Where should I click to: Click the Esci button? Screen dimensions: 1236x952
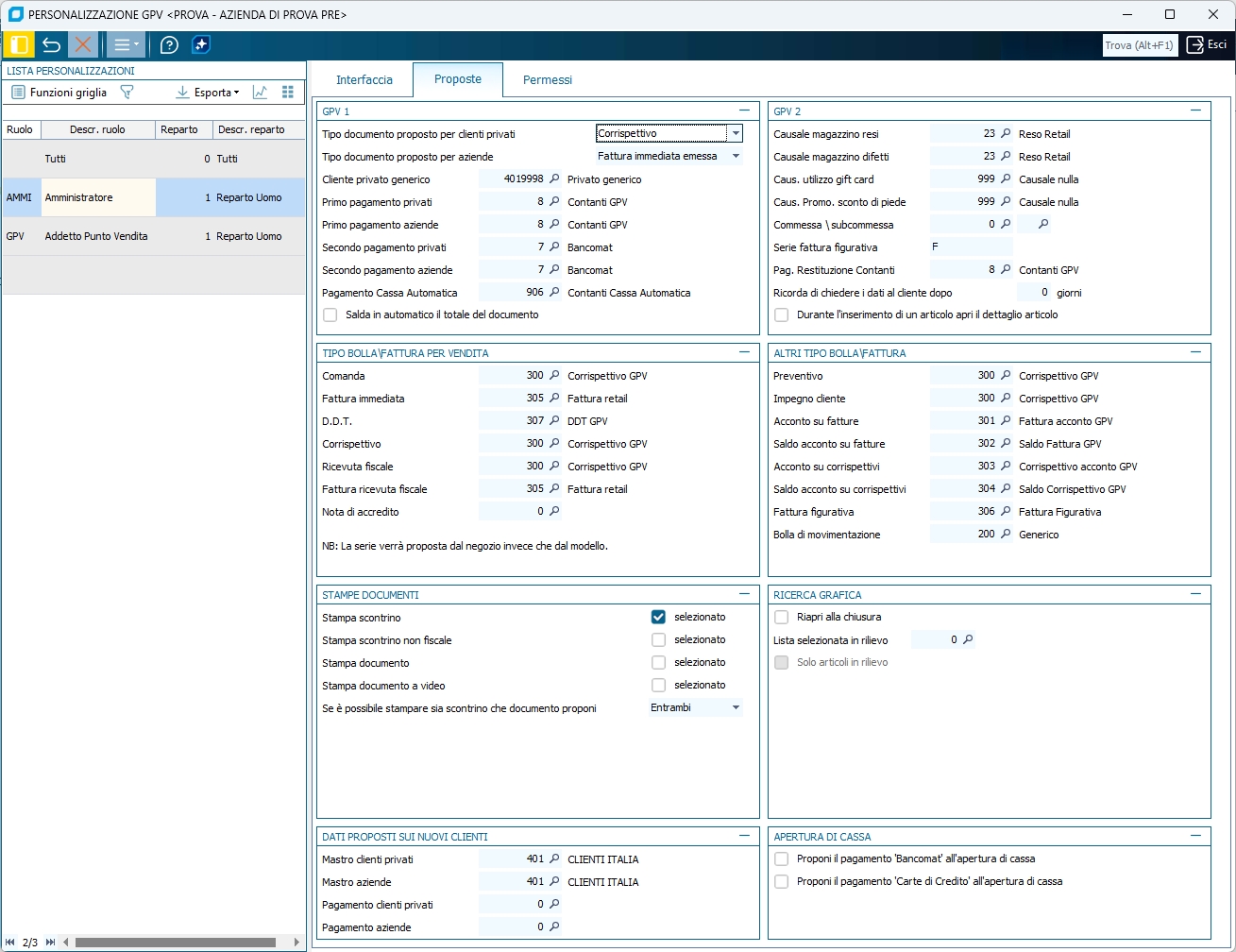(x=1207, y=44)
